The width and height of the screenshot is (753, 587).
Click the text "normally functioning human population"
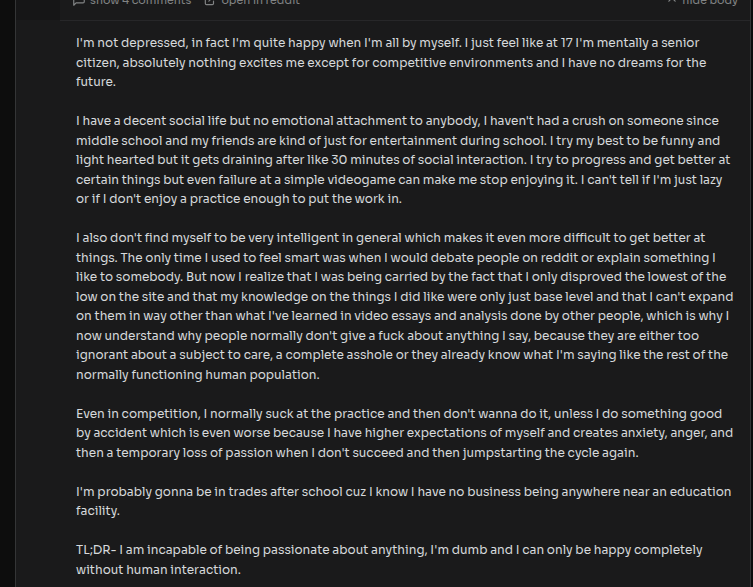pyautogui.click(x=198, y=375)
